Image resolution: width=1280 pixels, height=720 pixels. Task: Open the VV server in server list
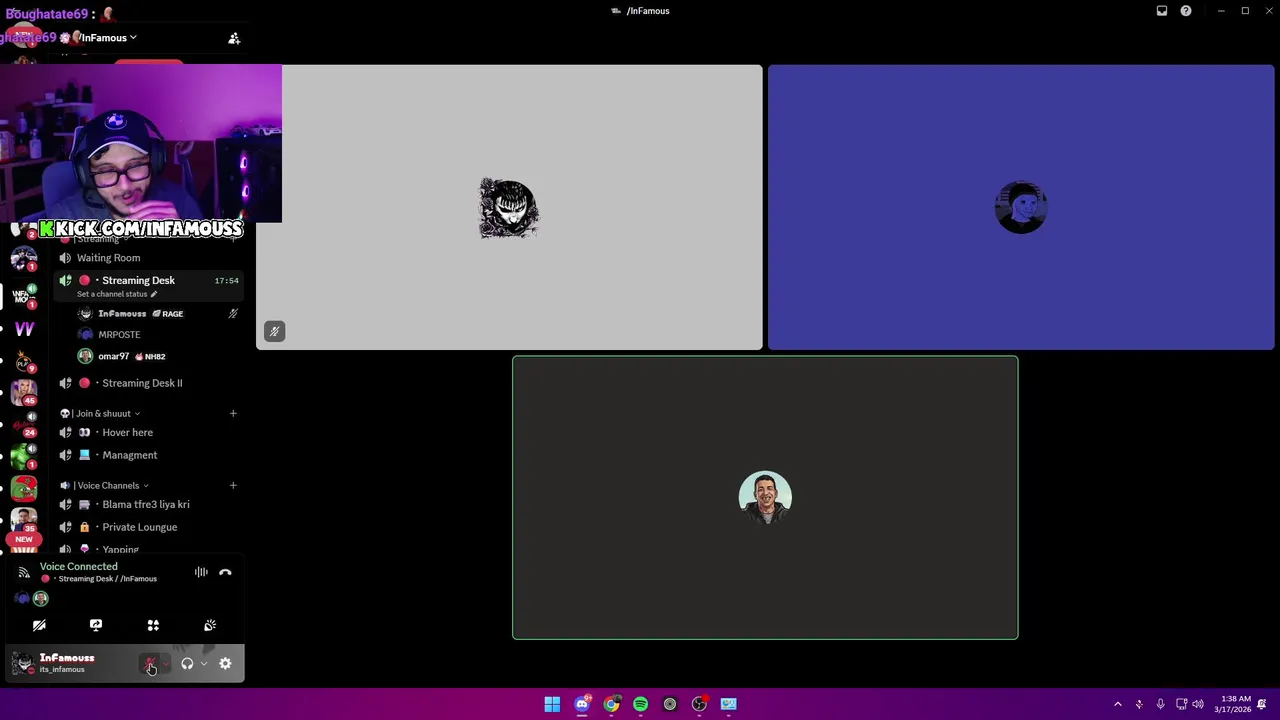(24, 328)
